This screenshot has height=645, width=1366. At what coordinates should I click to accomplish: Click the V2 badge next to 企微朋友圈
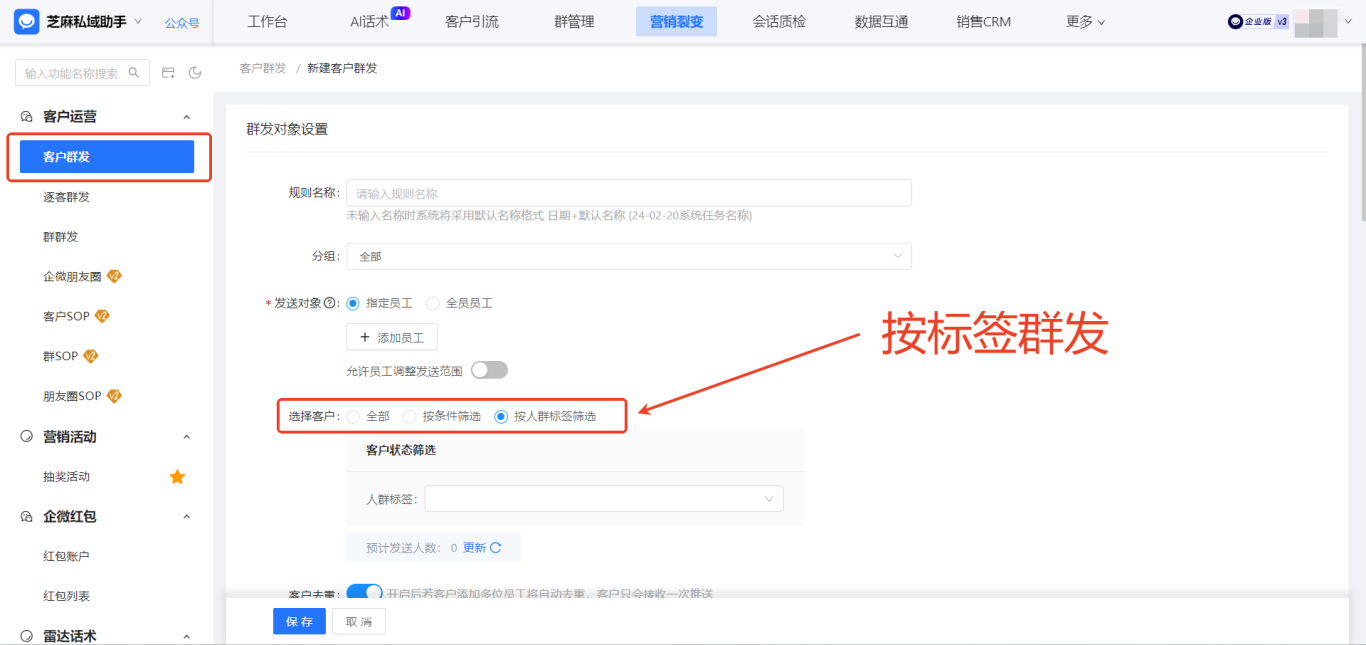(x=114, y=277)
